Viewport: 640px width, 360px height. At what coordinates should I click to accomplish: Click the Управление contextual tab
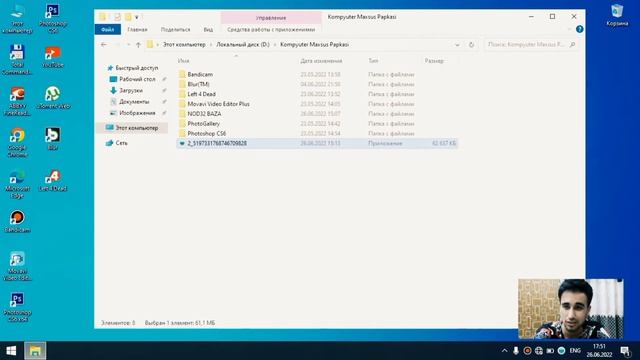coord(271,18)
